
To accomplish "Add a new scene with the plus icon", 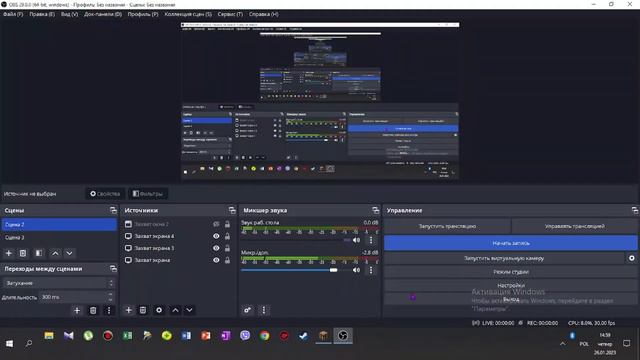I will coord(9,253).
